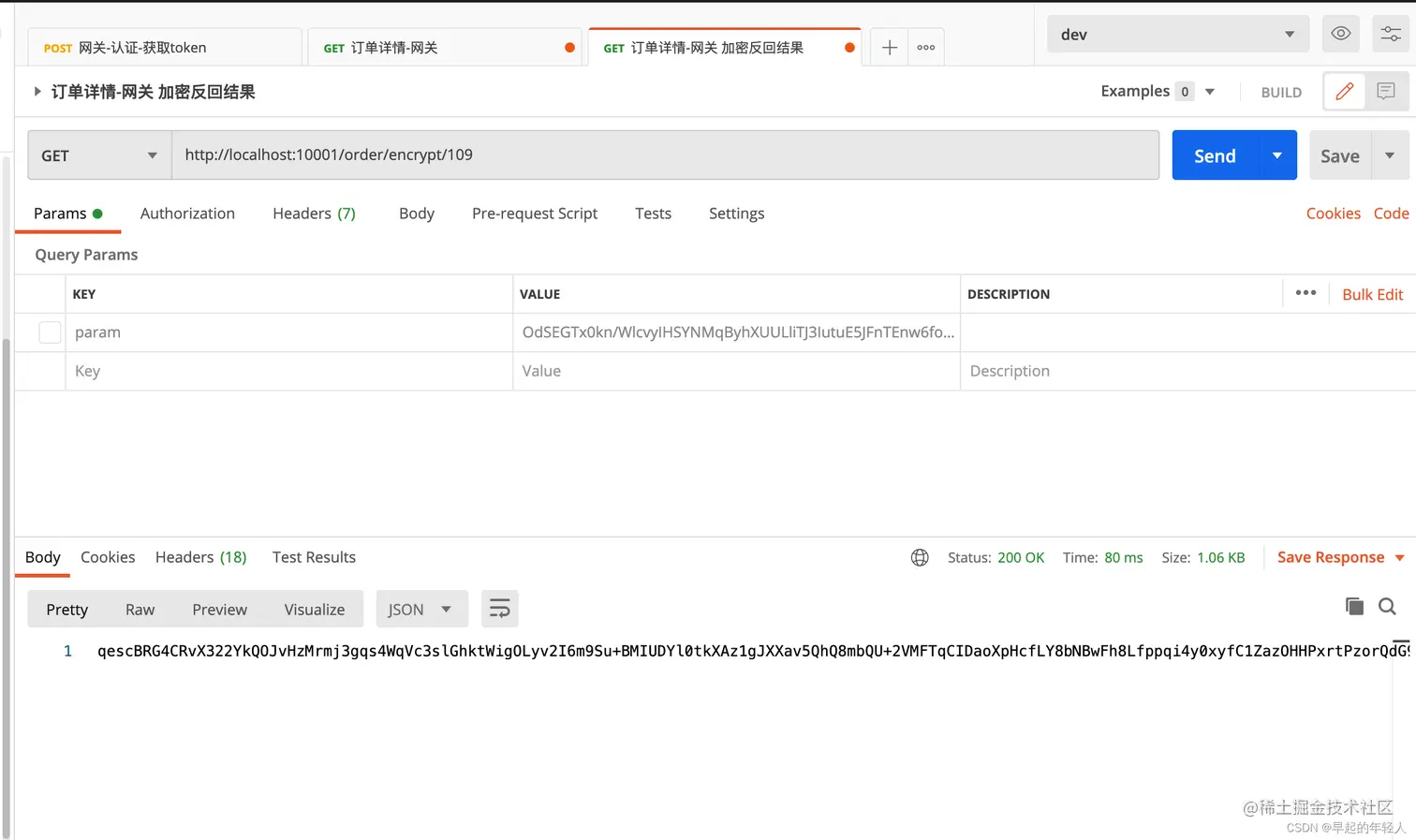The width and height of the screenshot is (1416, 840).
Task: Open Save Response dropdown arrow
Action: click(1400, 557)
